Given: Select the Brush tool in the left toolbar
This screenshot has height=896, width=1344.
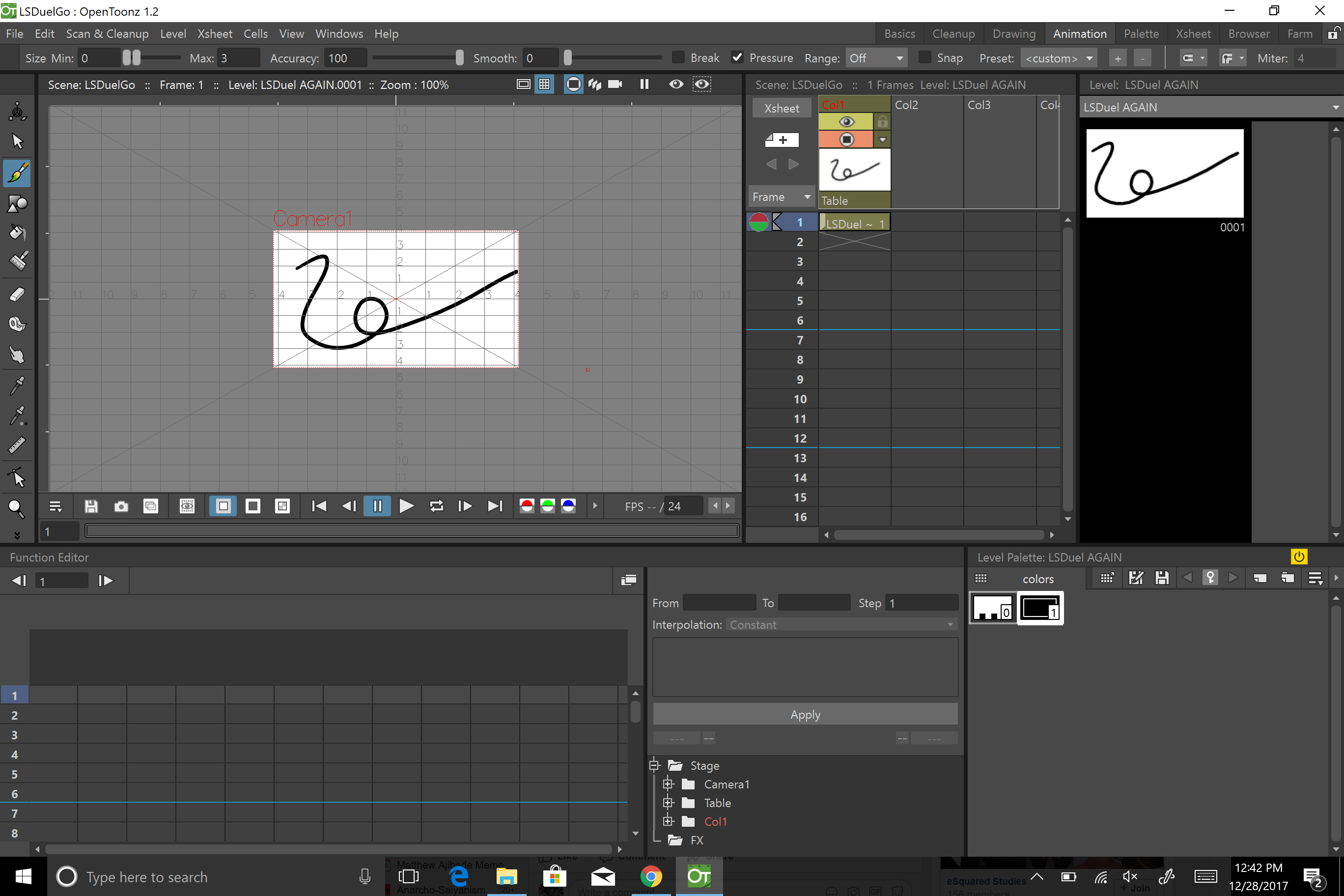Looking at the screenshot, I should click(x=17, y=172).
